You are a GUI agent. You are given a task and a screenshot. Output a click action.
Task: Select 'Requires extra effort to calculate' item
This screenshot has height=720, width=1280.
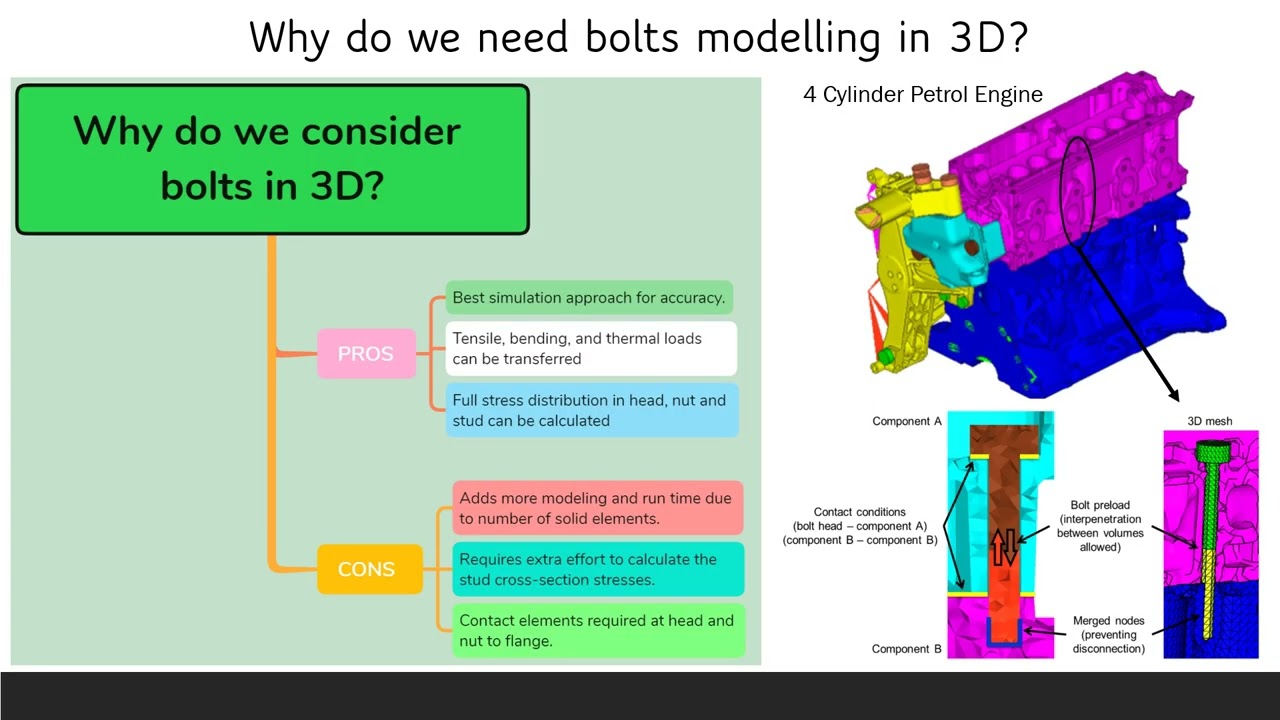598,569
